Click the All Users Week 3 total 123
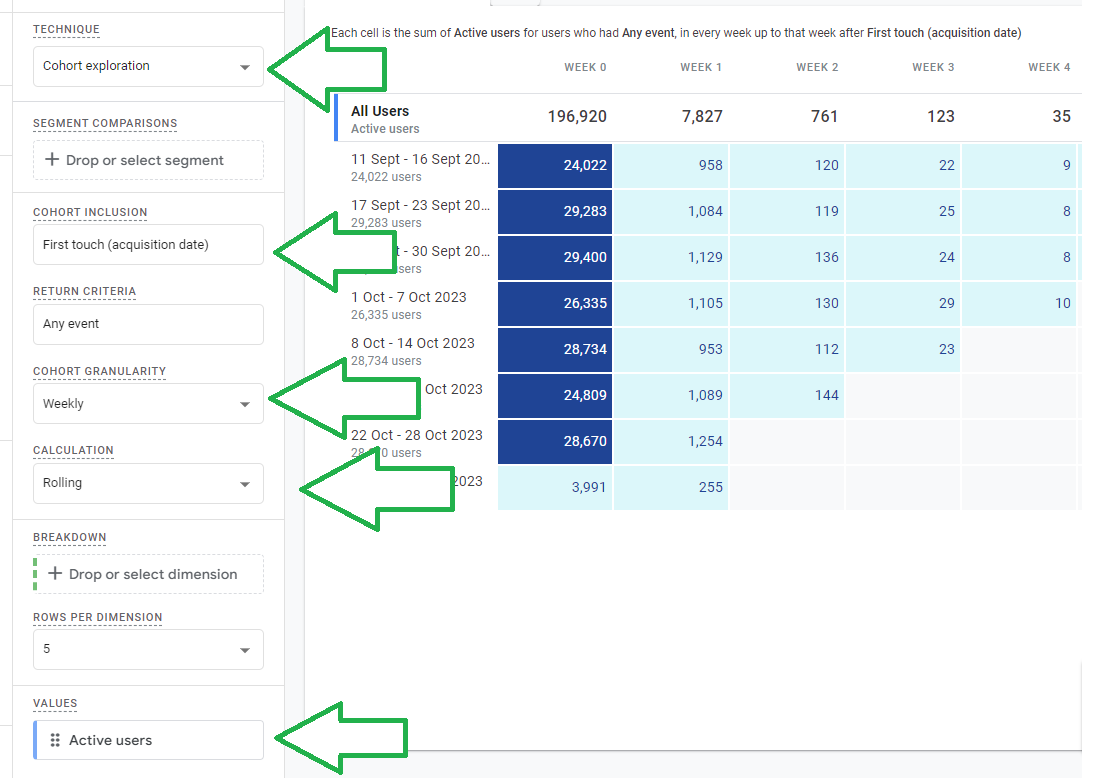The width and height of the screenshot is (1120, 778). click(x=941, y=116)
